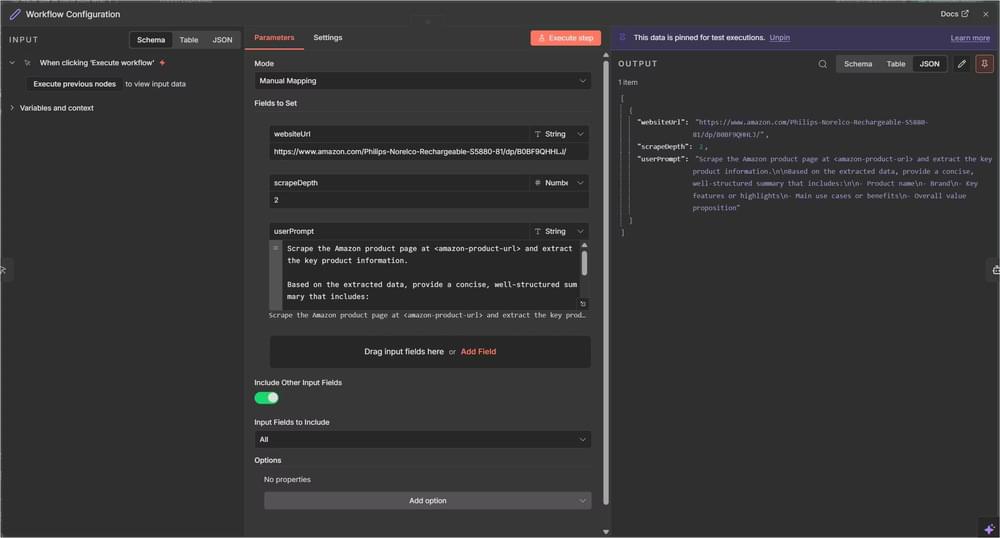Switch to the Settings tab
Viewport: 1000px width, 538px height.
click(x=327, y=38)
